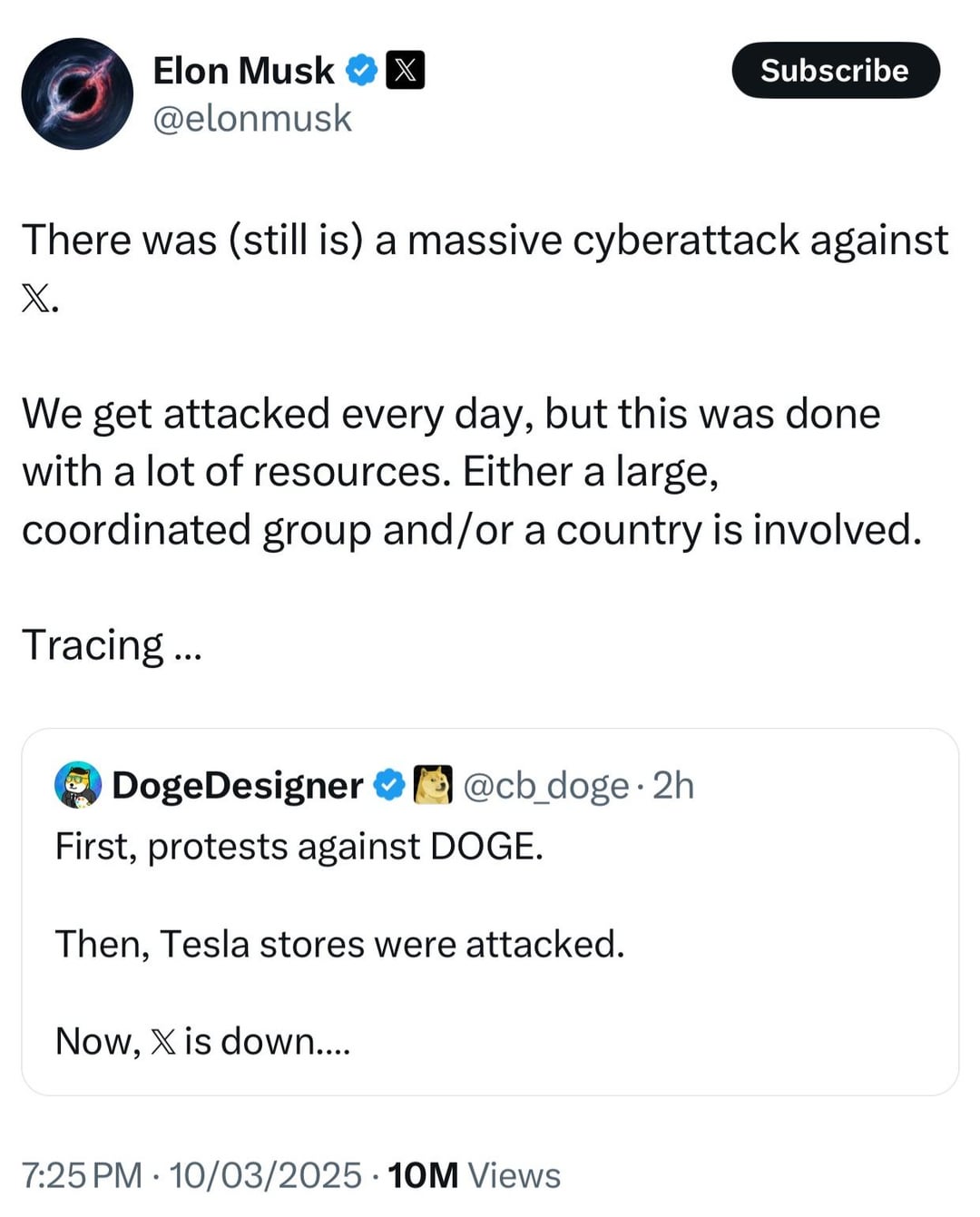Open the @cb_doge handle
This screenshot has height=1217, width=980.
[x=546, y=786]
